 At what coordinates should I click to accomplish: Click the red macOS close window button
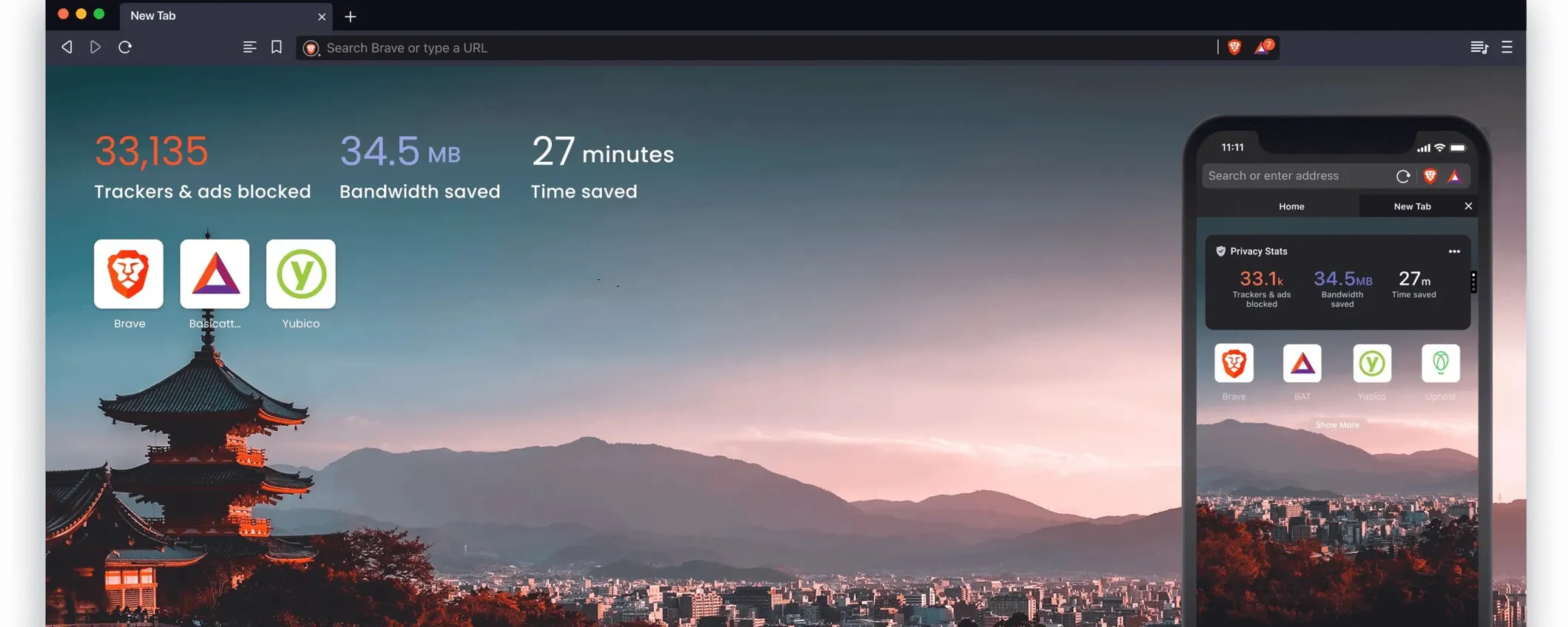point(64,14)
